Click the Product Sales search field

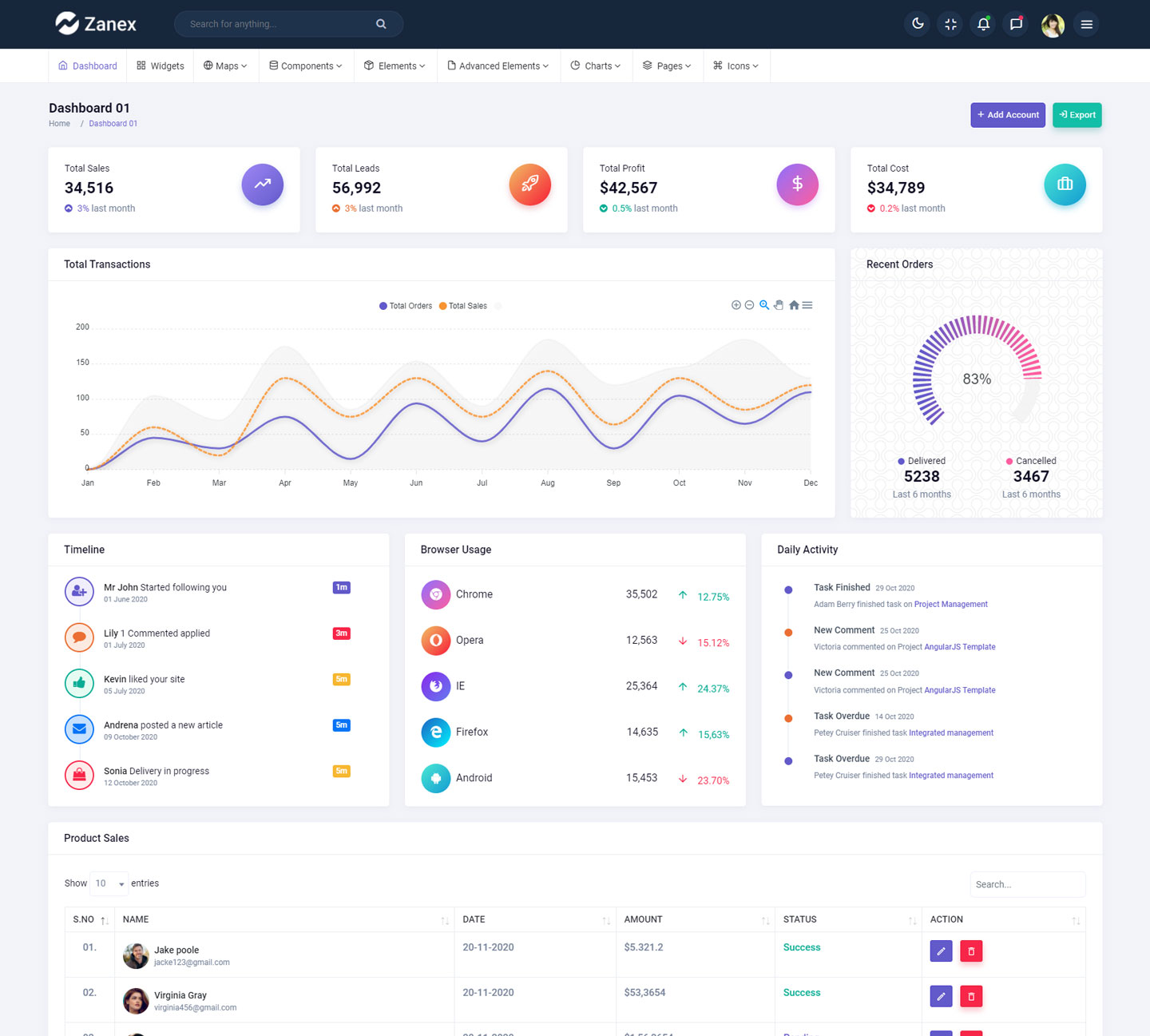(1027, 884)
